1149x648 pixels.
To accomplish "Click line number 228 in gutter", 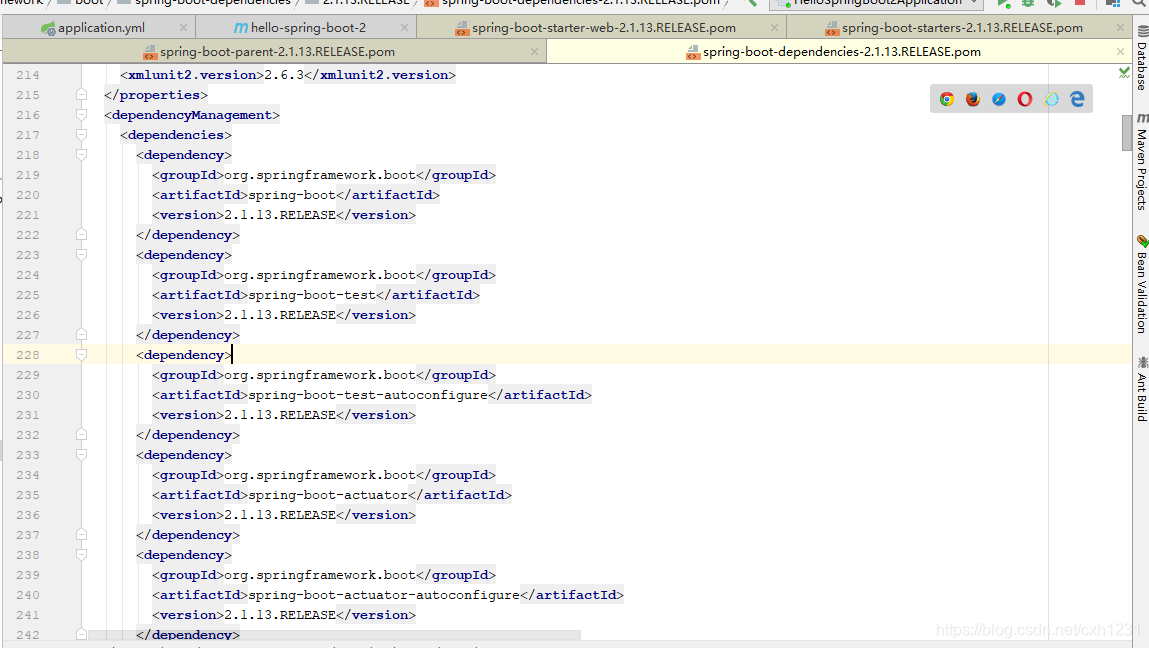I will point(28,355).
